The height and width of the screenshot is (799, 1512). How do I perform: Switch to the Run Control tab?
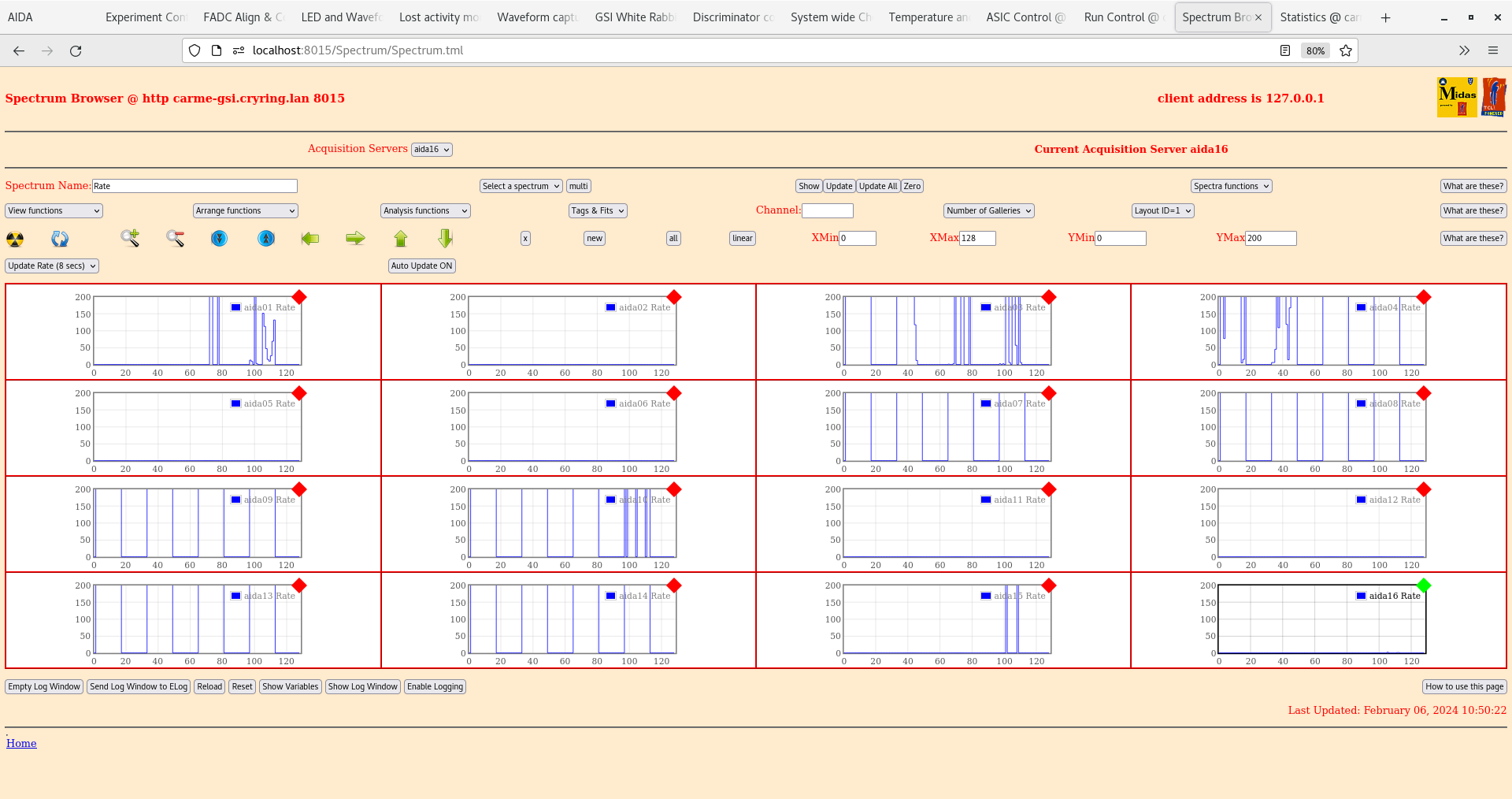1124,17
